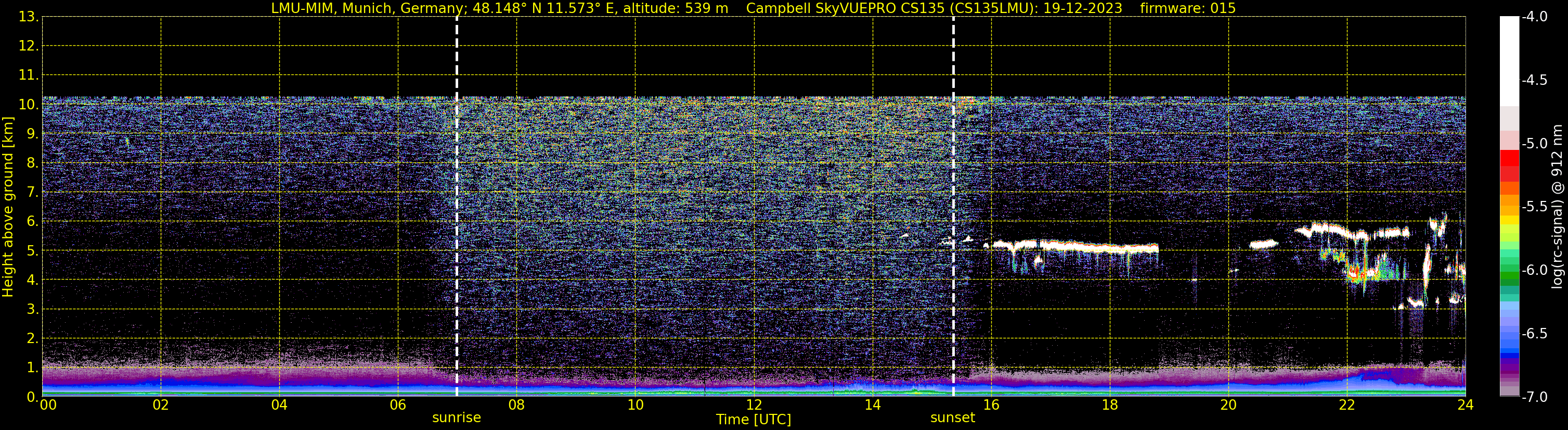
Task: Click the Time [UTC] axis title
Action: (x=754, y=420)
